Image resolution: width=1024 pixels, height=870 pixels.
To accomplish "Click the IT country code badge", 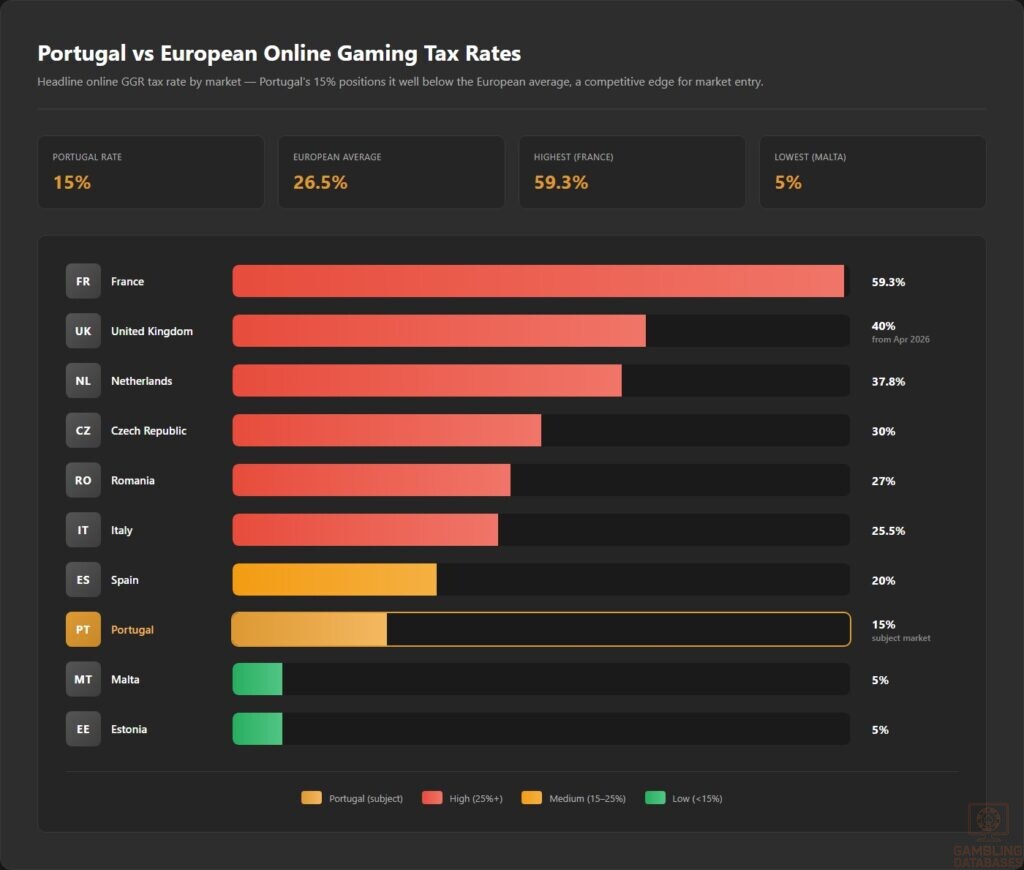I will (83, 530).
